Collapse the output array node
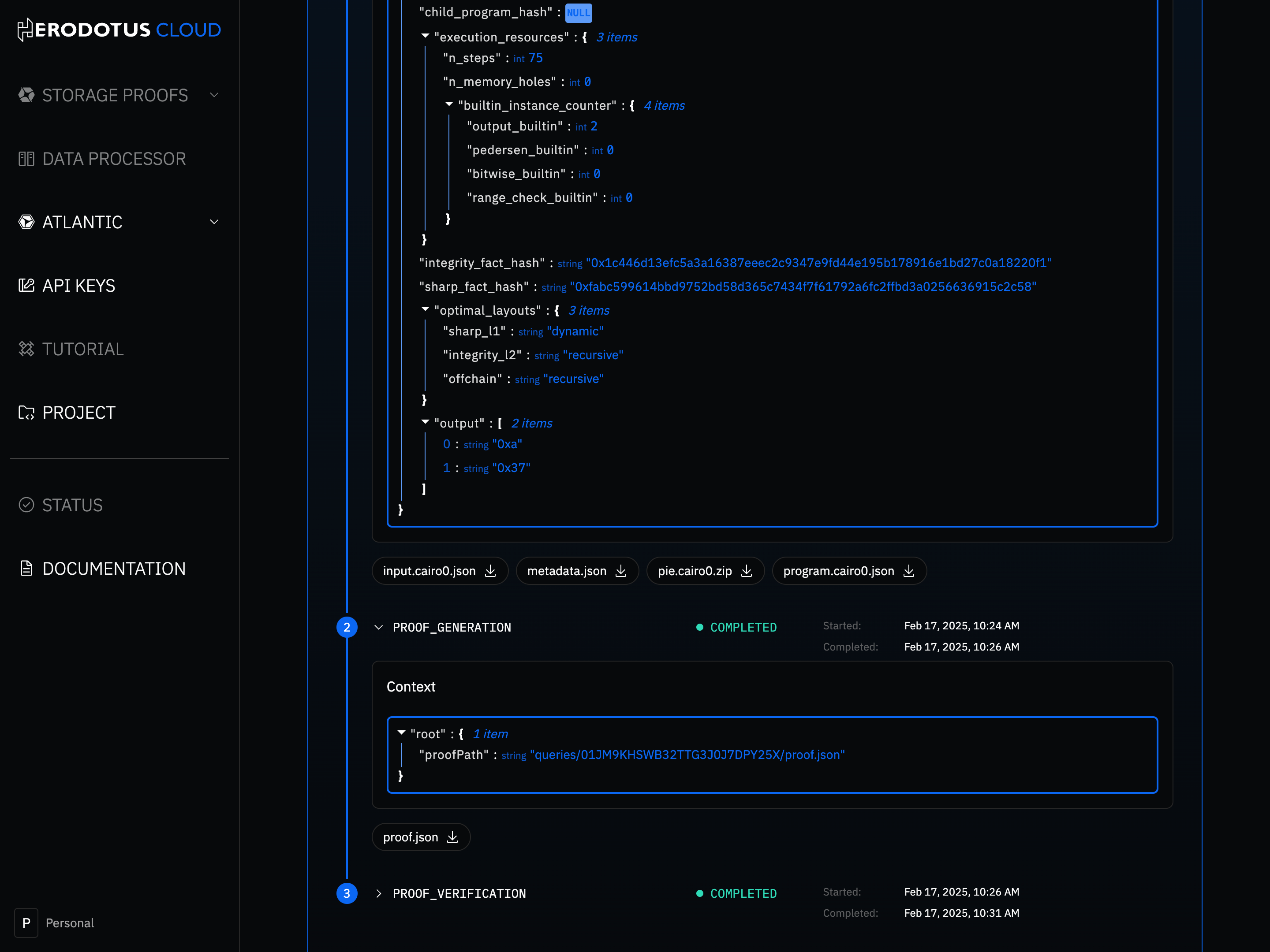 pos(426,422)
